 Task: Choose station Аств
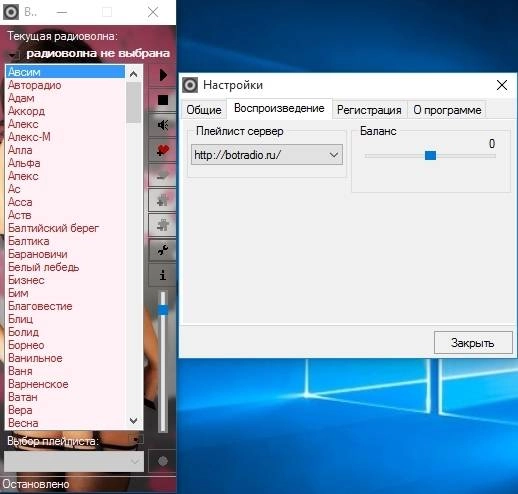click(x=65, y=215)
